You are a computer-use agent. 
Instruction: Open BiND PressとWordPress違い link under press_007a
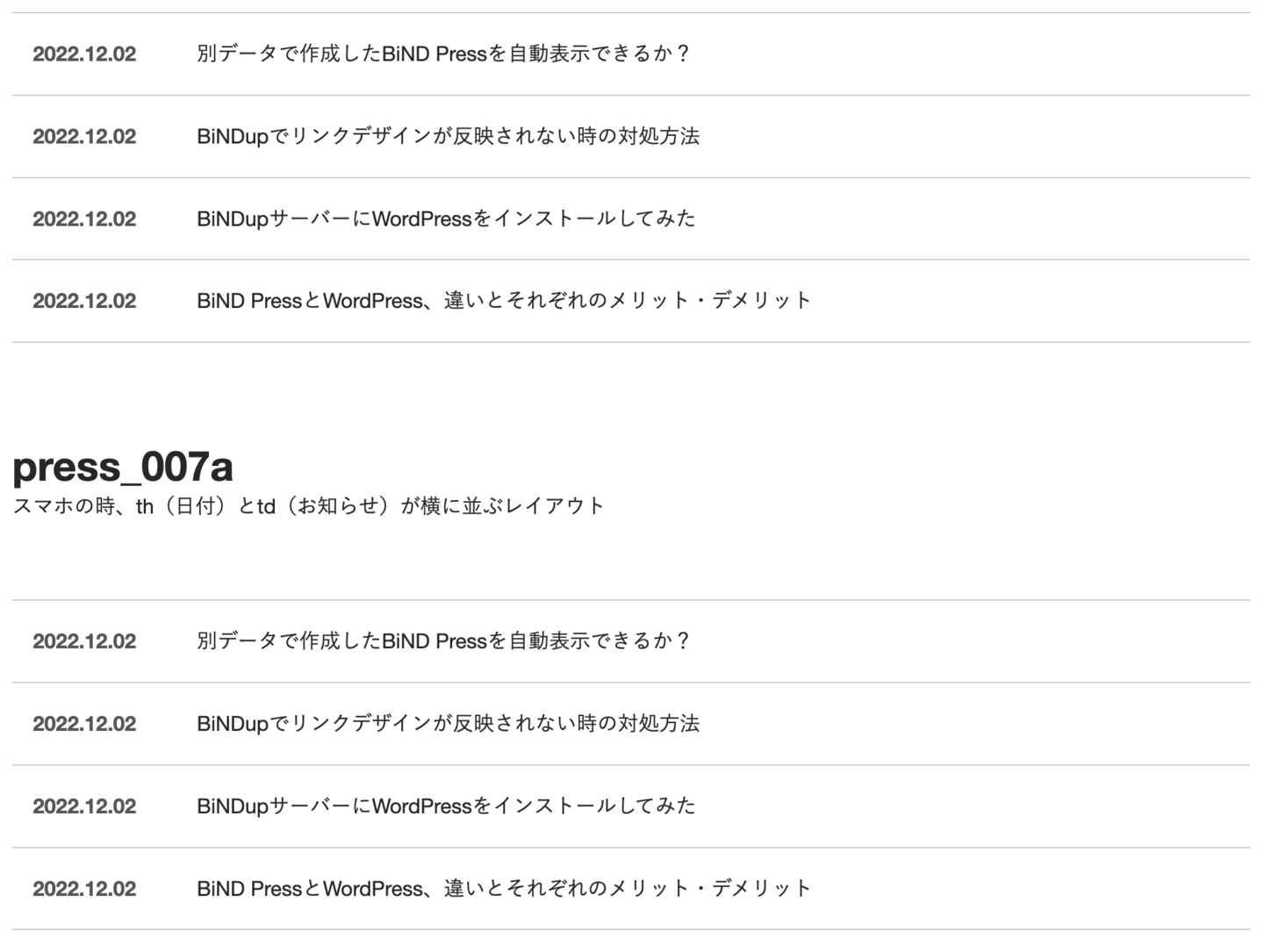point(505,888)
